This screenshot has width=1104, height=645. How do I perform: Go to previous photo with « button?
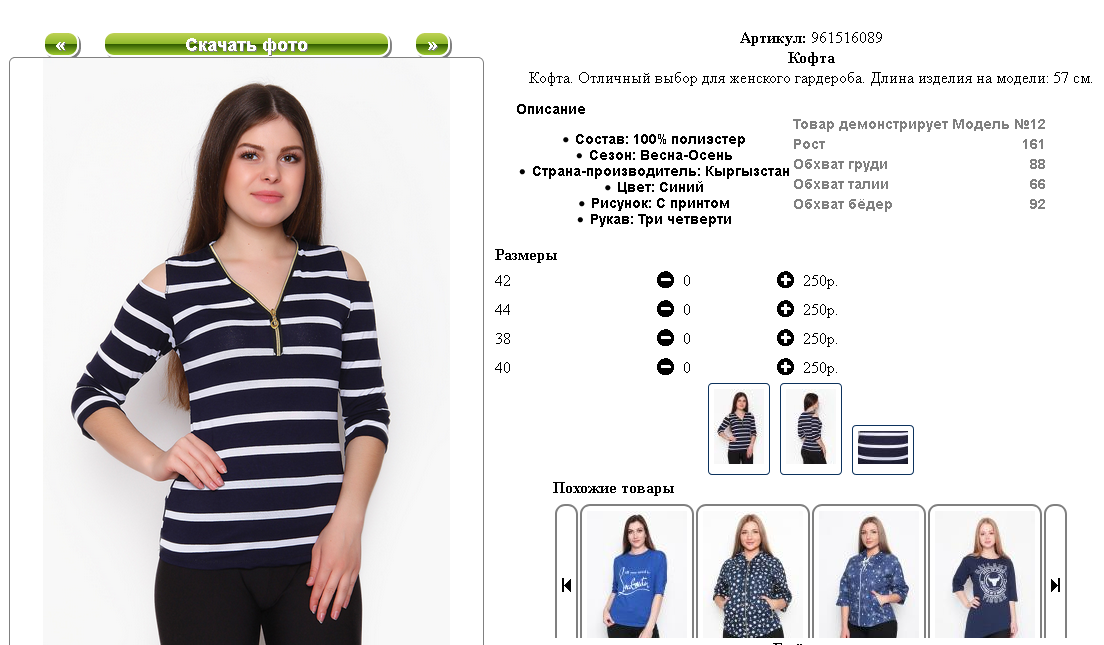pos(62,45)
